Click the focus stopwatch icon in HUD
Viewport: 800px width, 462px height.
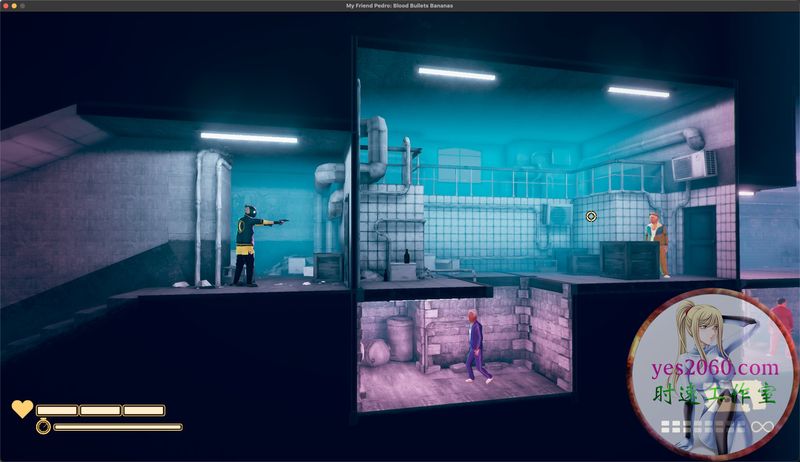pos(43,427)
